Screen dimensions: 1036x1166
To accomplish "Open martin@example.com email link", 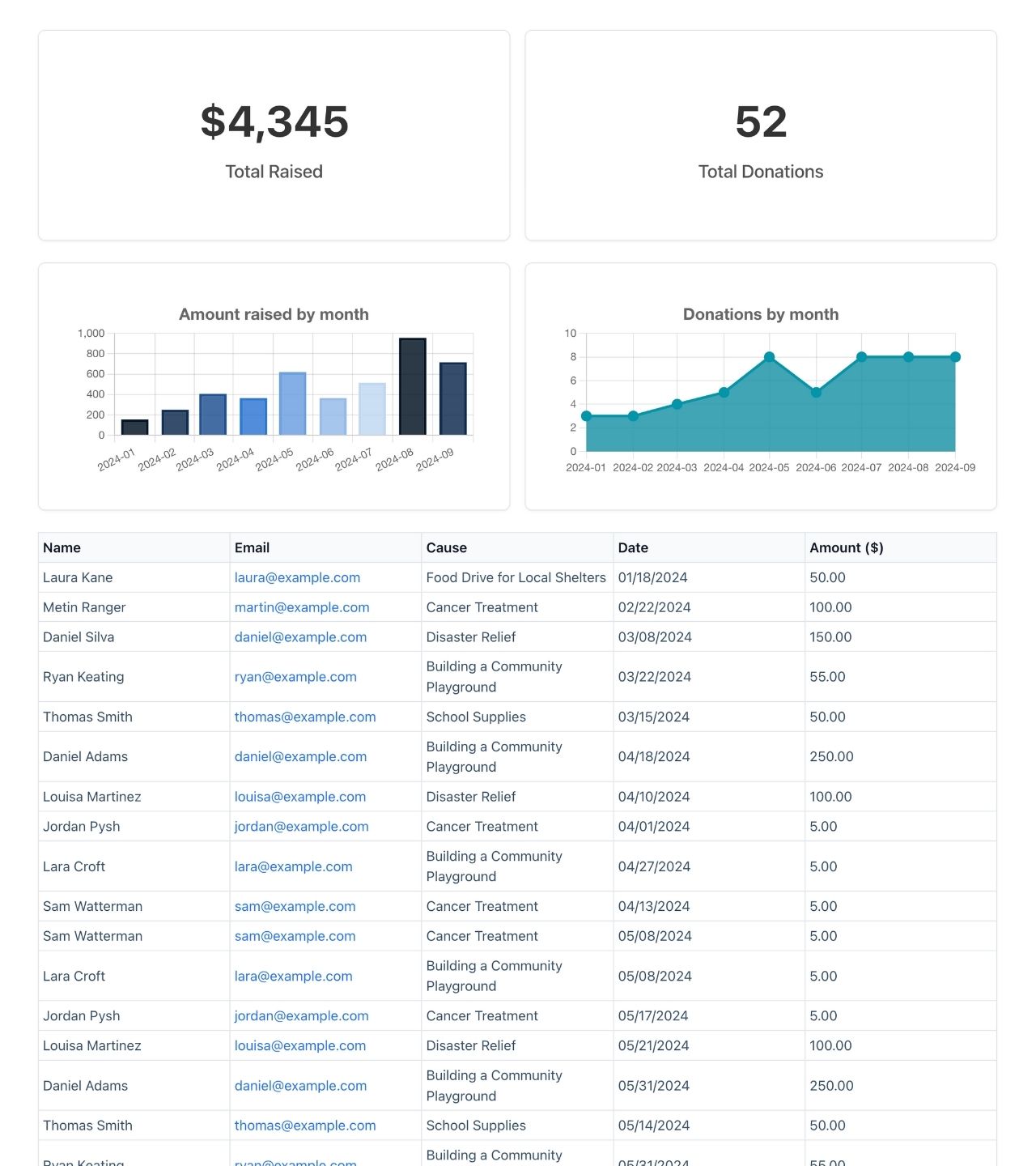I will click(301, 606).
